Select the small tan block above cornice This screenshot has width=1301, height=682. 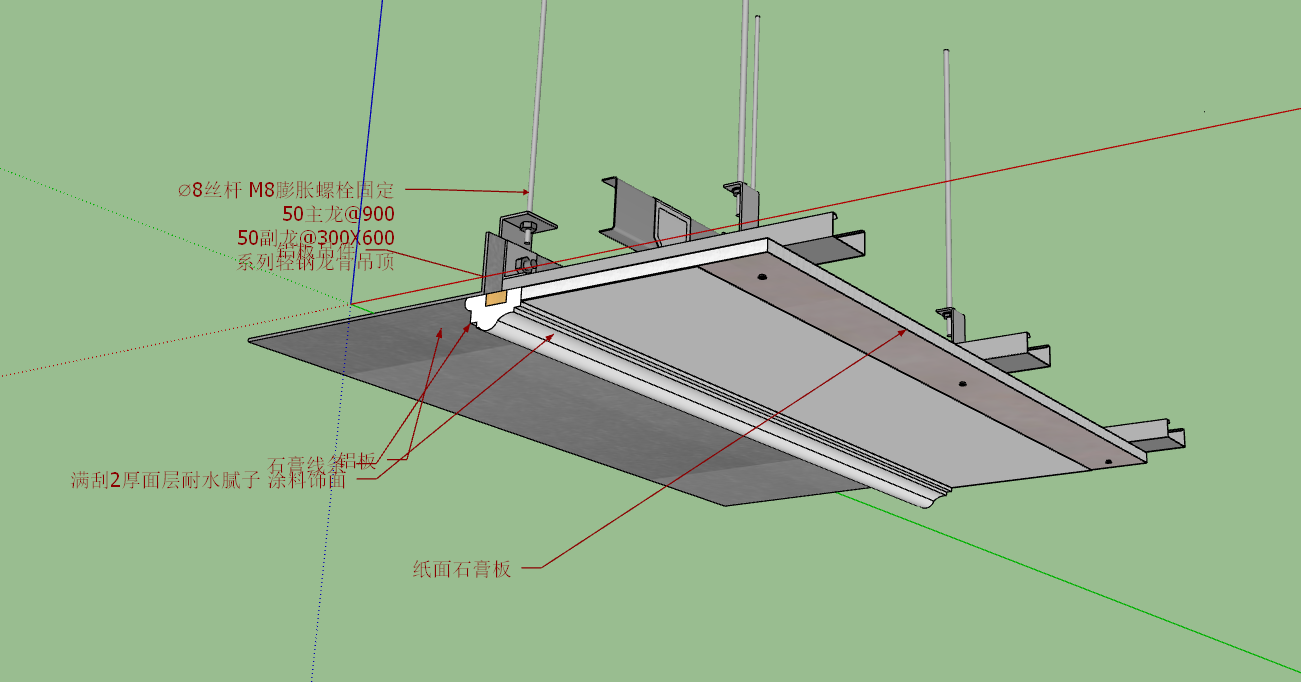[x=495, y=298]
